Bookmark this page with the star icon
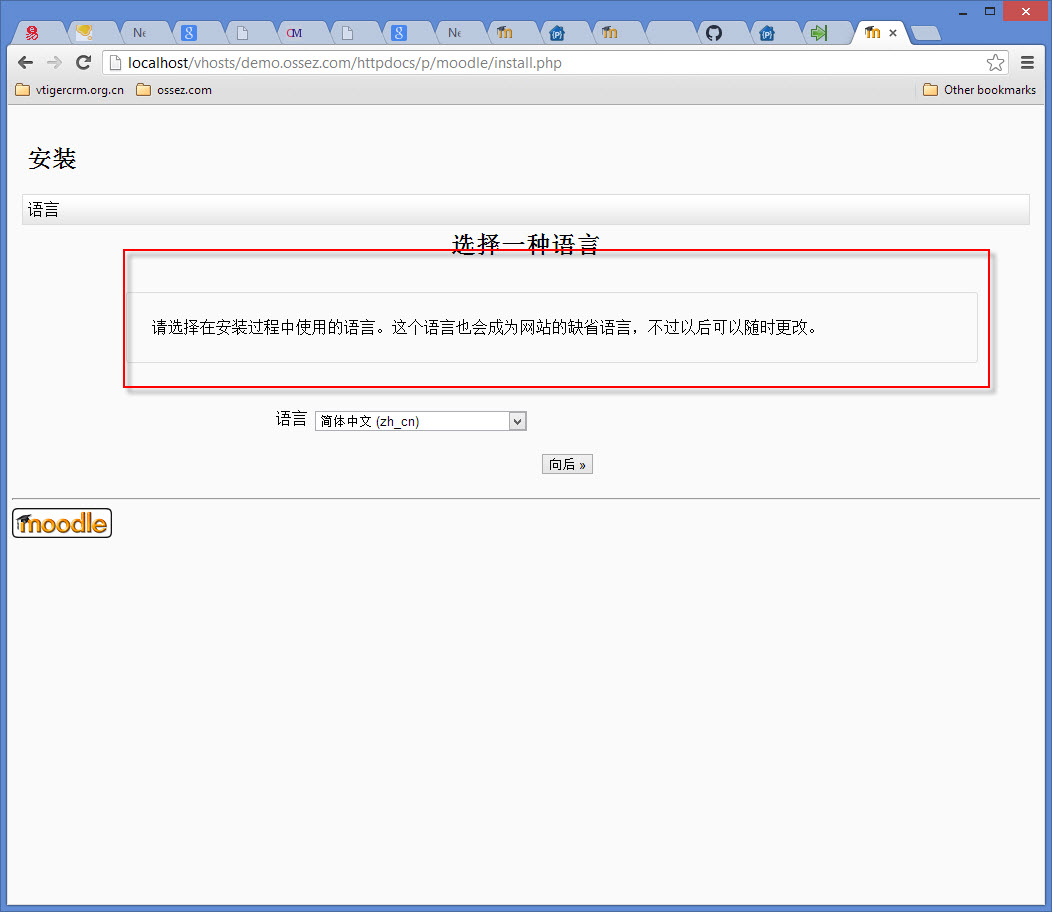 (995, 63)
